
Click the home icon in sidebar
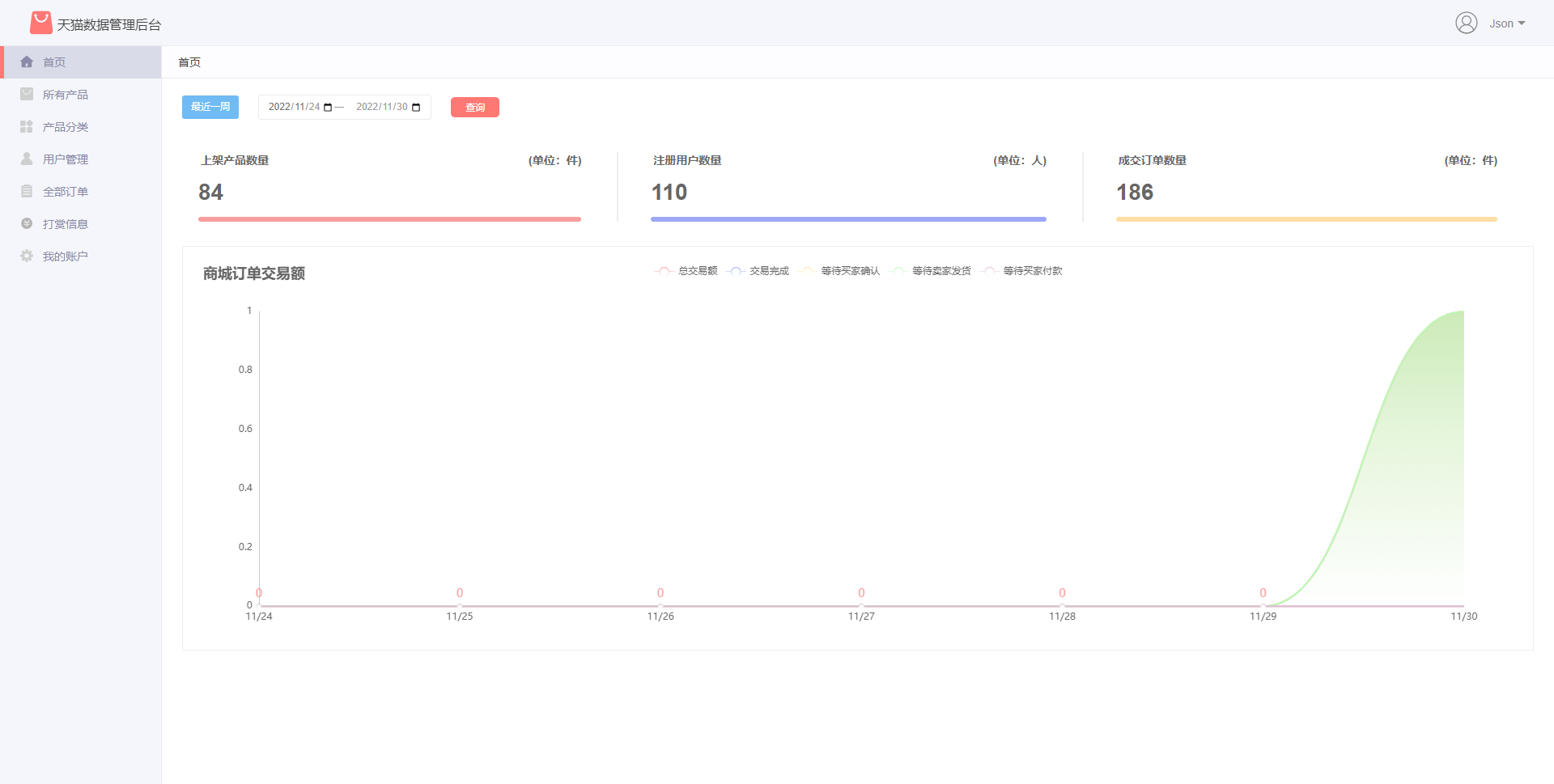coord(27,61)
